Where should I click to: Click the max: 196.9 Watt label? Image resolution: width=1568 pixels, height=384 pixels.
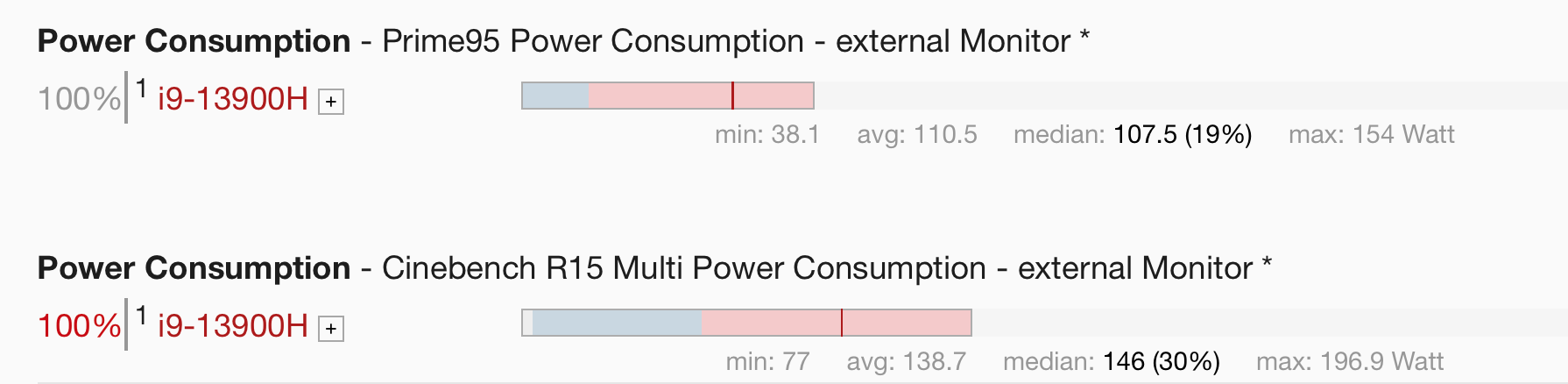[x=1349, y=361]
